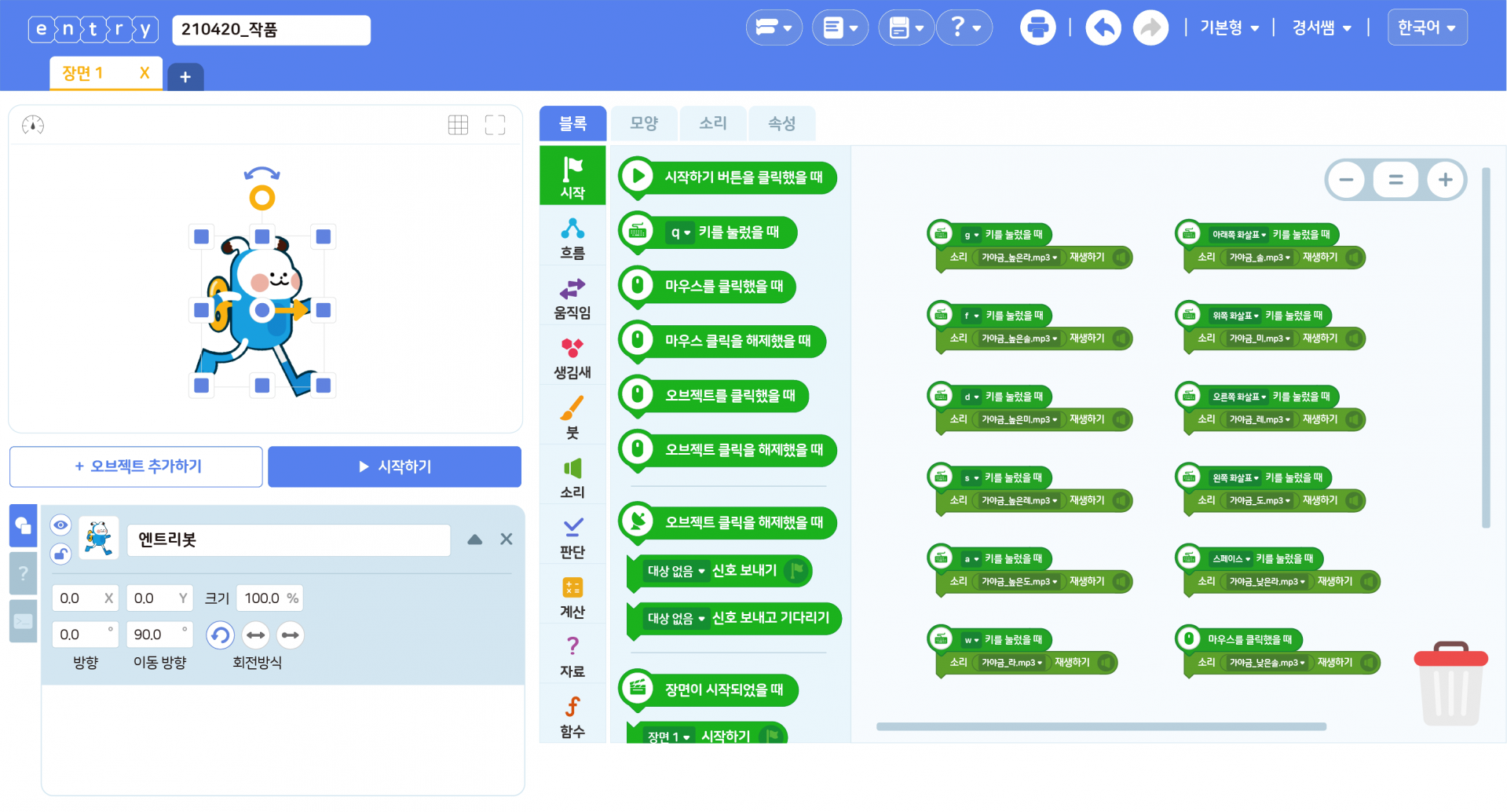
Task: Open the 소리 block category in sidebar
Action: (x=572, y=477)
